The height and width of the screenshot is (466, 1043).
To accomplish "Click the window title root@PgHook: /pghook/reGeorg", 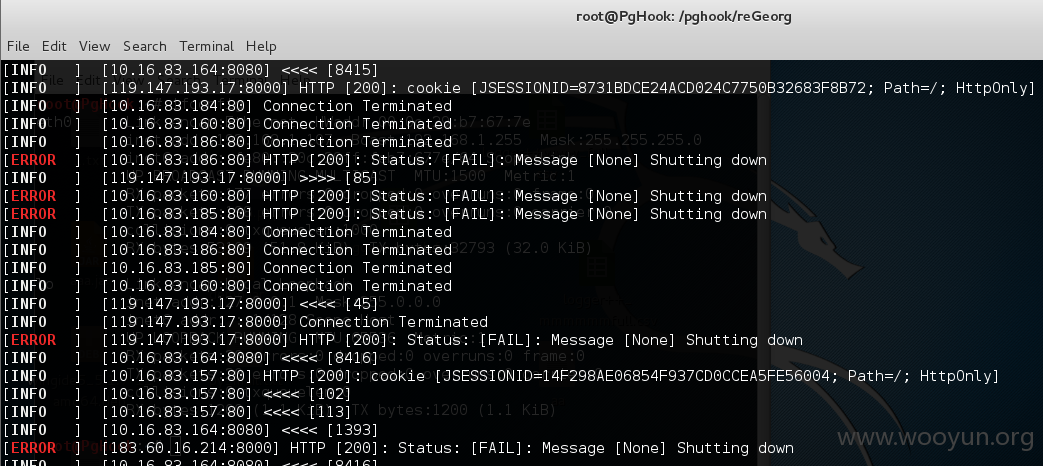I will (x=684, y=17).
